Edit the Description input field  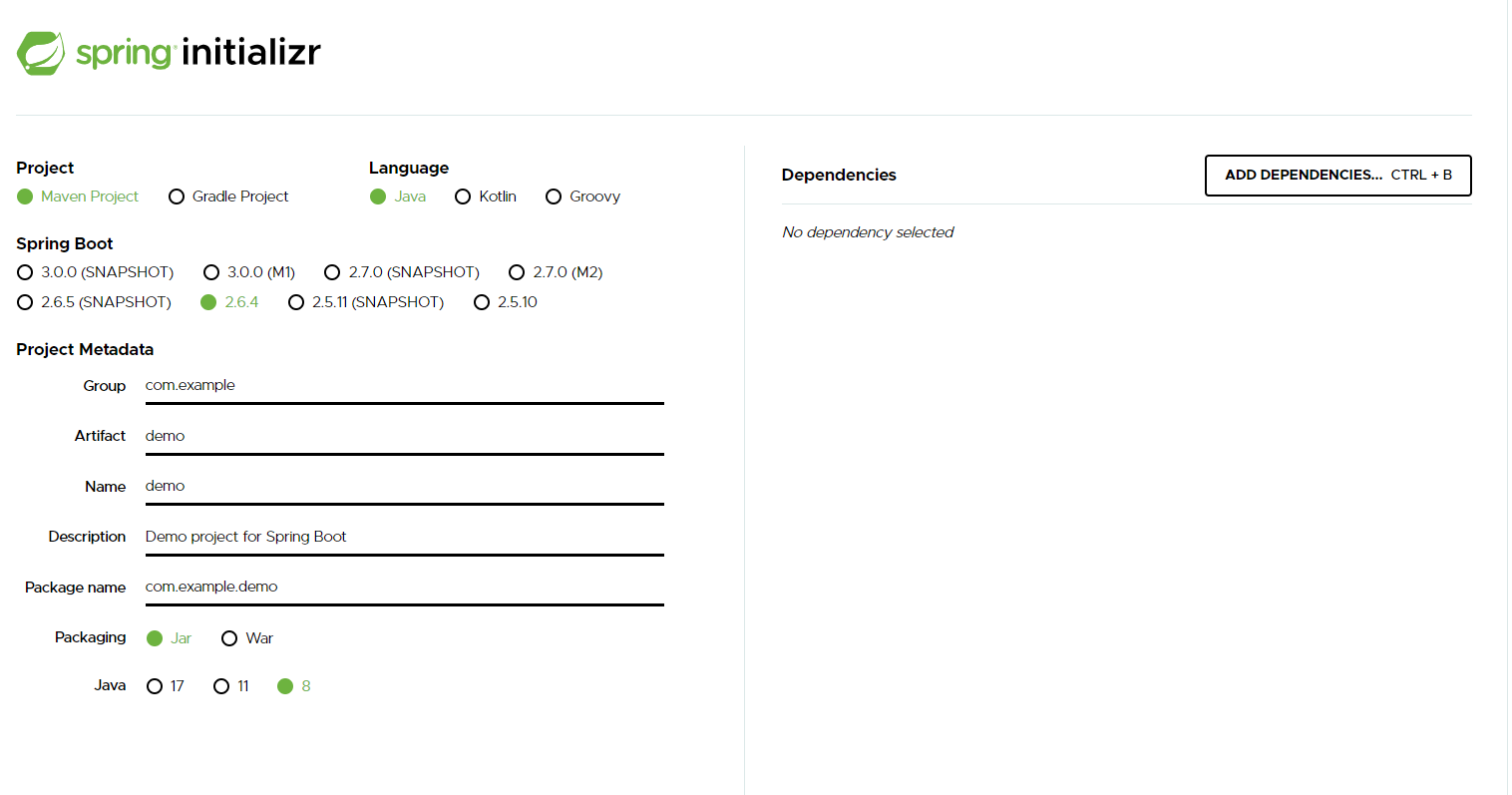(405, 538)
